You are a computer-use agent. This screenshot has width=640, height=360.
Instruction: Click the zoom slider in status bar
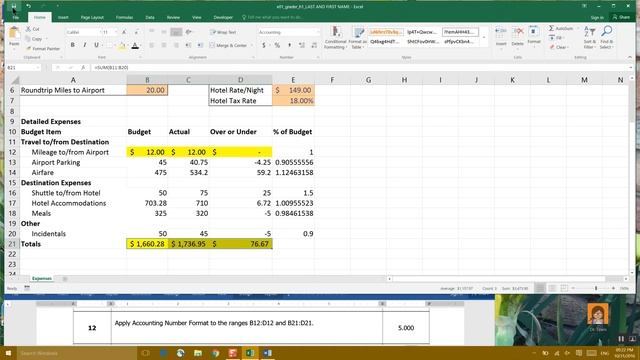click(596, 289)
